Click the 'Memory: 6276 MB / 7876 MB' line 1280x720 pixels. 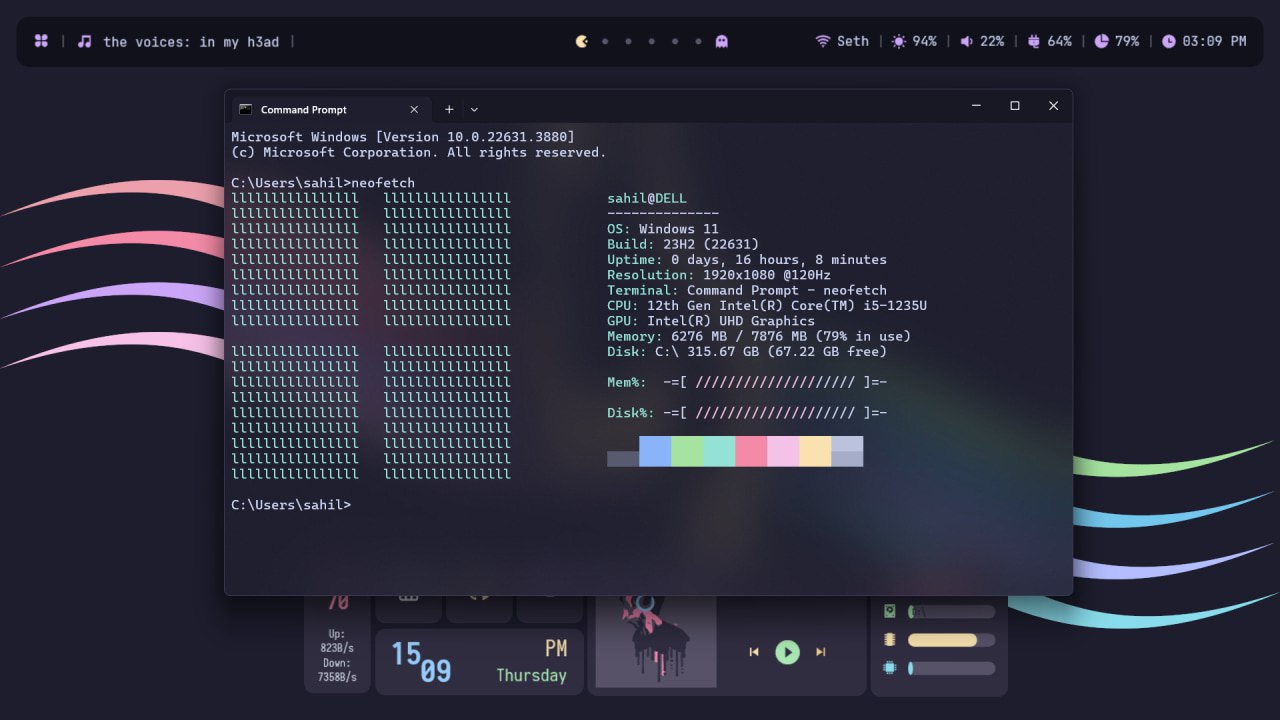(x=759, y=336)
